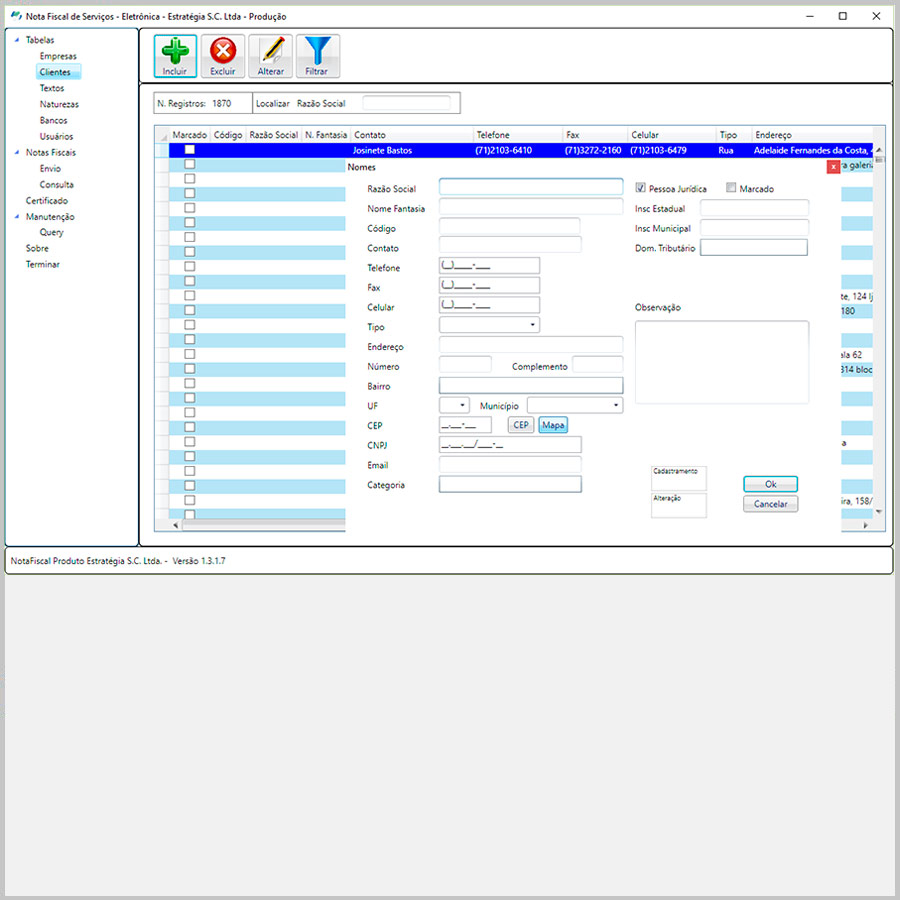Click the grid's scroll down arrow

878,511
